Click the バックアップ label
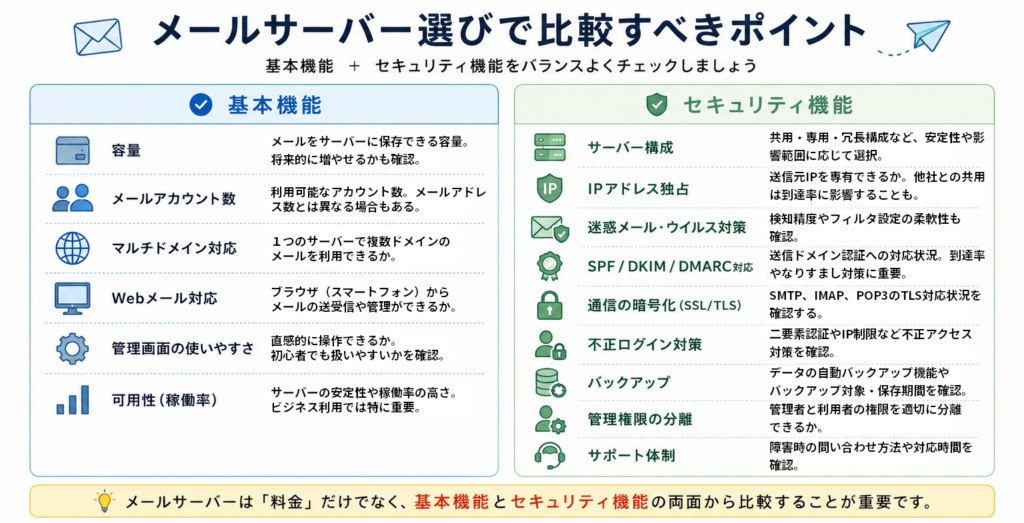 pyautogui.click(x=629, y=383)
